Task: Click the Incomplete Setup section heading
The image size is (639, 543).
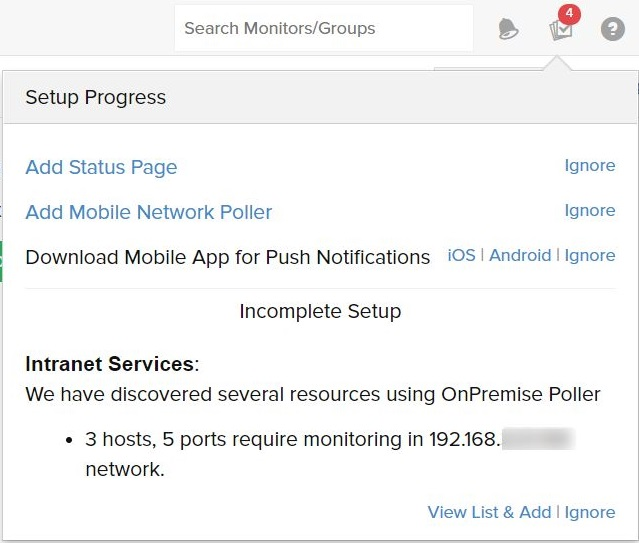Action: 320,311
